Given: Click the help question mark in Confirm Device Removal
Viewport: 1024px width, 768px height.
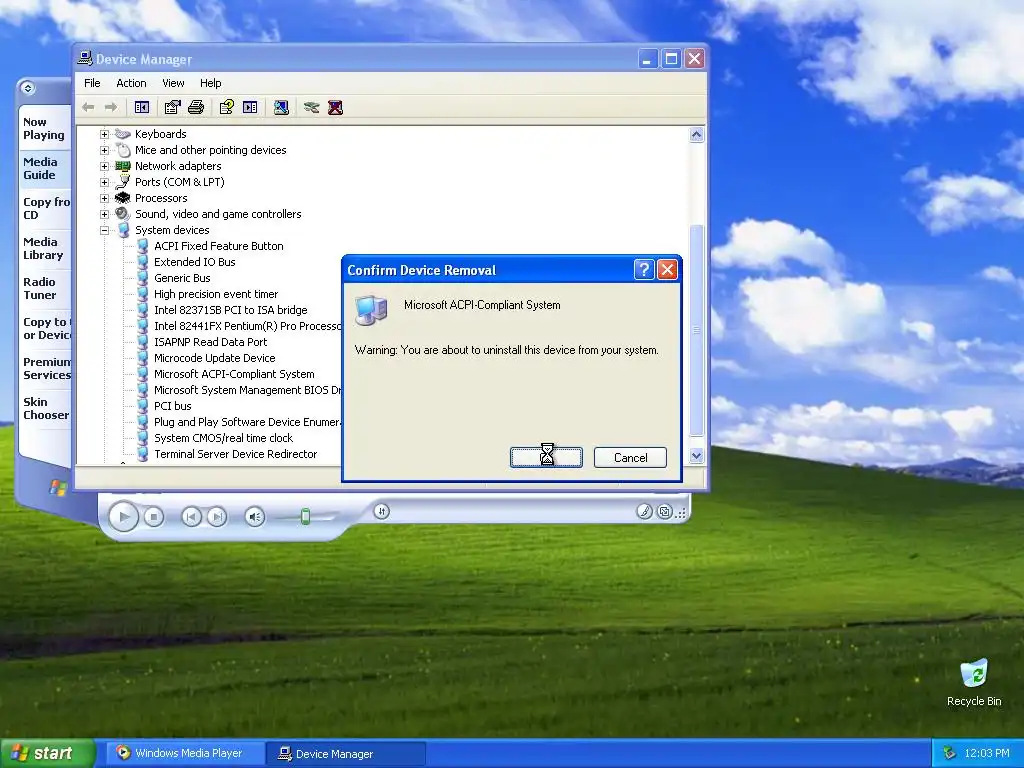Looking at the screenshot, I should [x=644, y=270].
